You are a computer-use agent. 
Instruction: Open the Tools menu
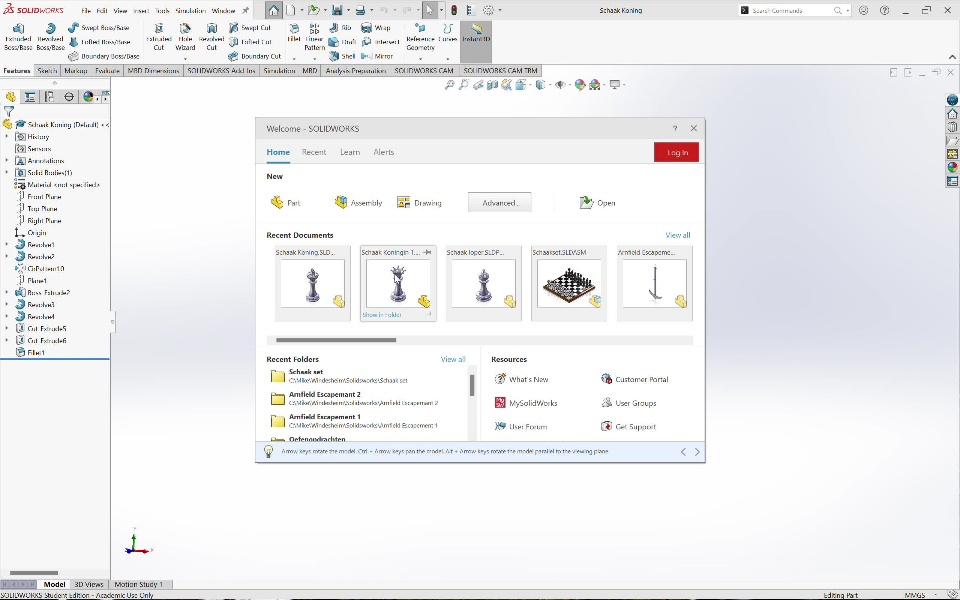(162, 11)
